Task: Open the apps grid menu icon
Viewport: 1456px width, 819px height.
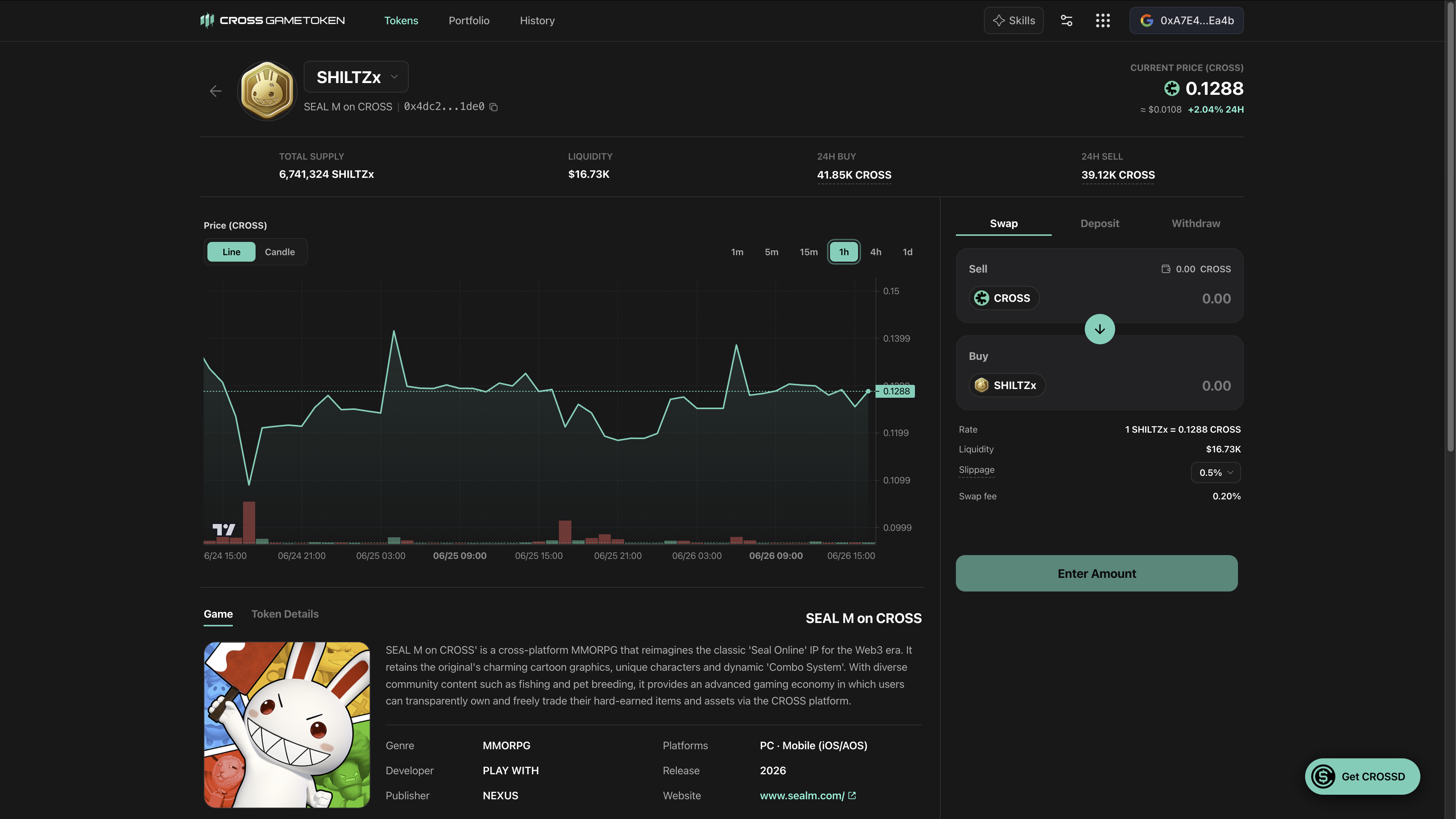Action: (x=1103, y=20)
